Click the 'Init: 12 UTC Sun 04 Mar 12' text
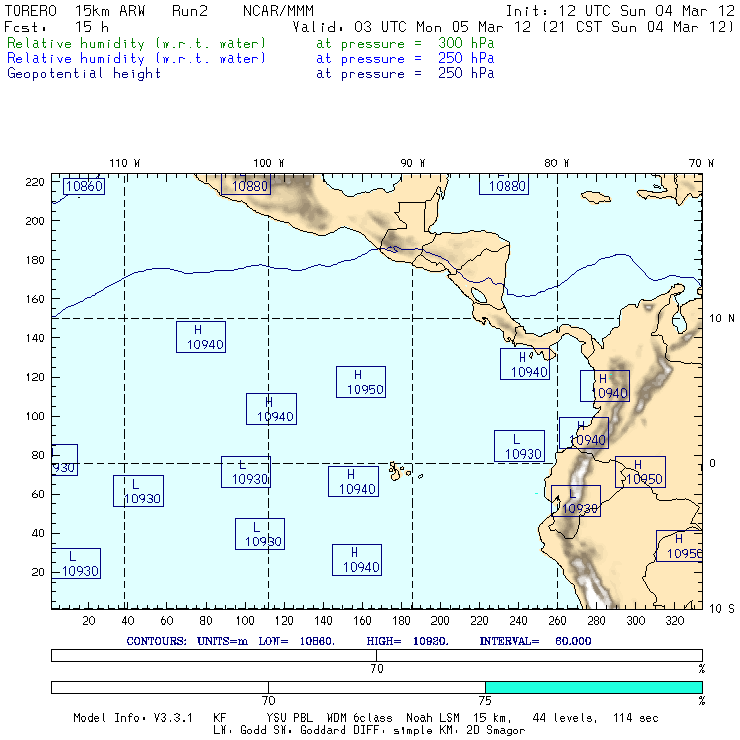 click(x=620, y=11)
